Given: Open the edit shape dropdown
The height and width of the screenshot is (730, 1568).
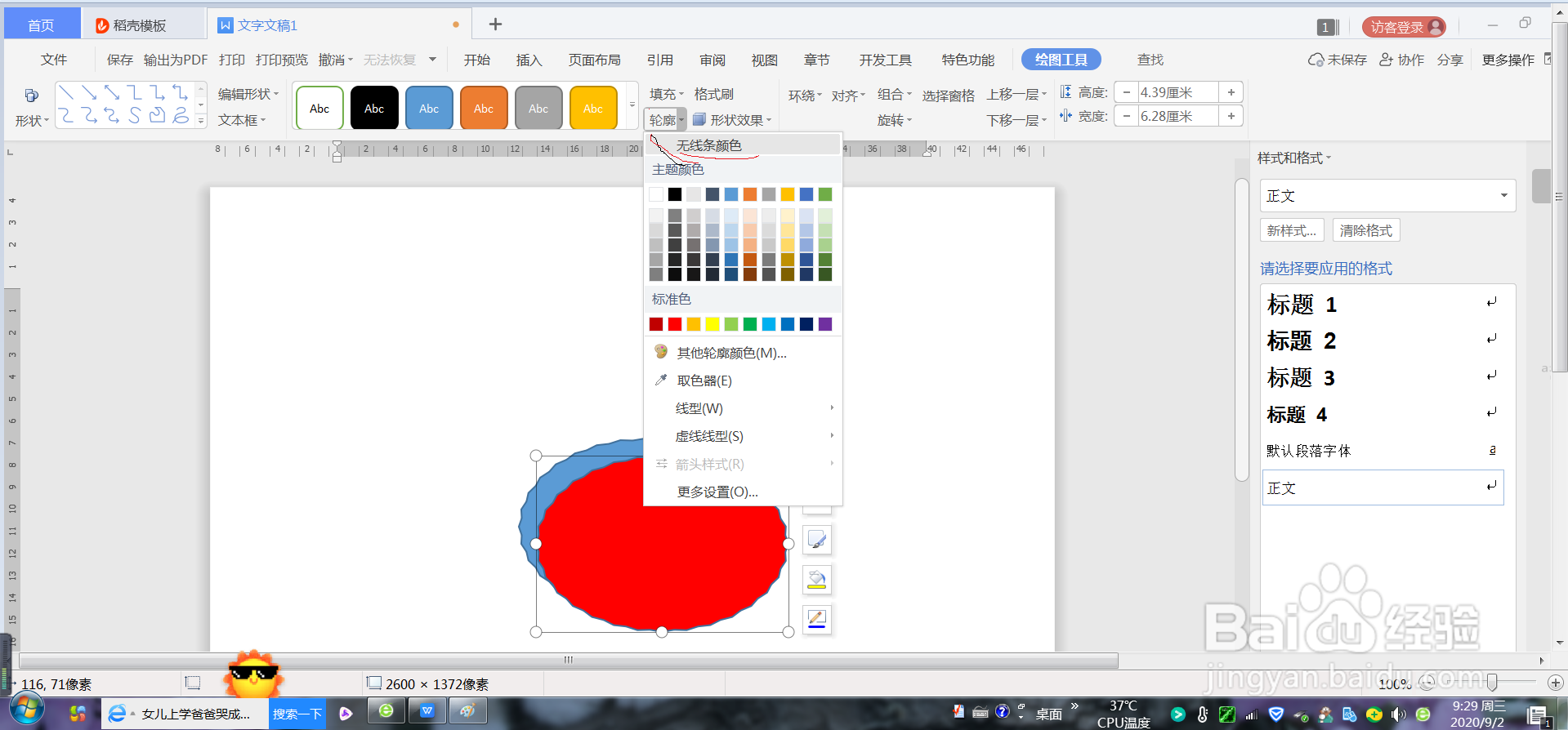Looking at the screenshot, I should pyautogui.click(x=248, y=94).
